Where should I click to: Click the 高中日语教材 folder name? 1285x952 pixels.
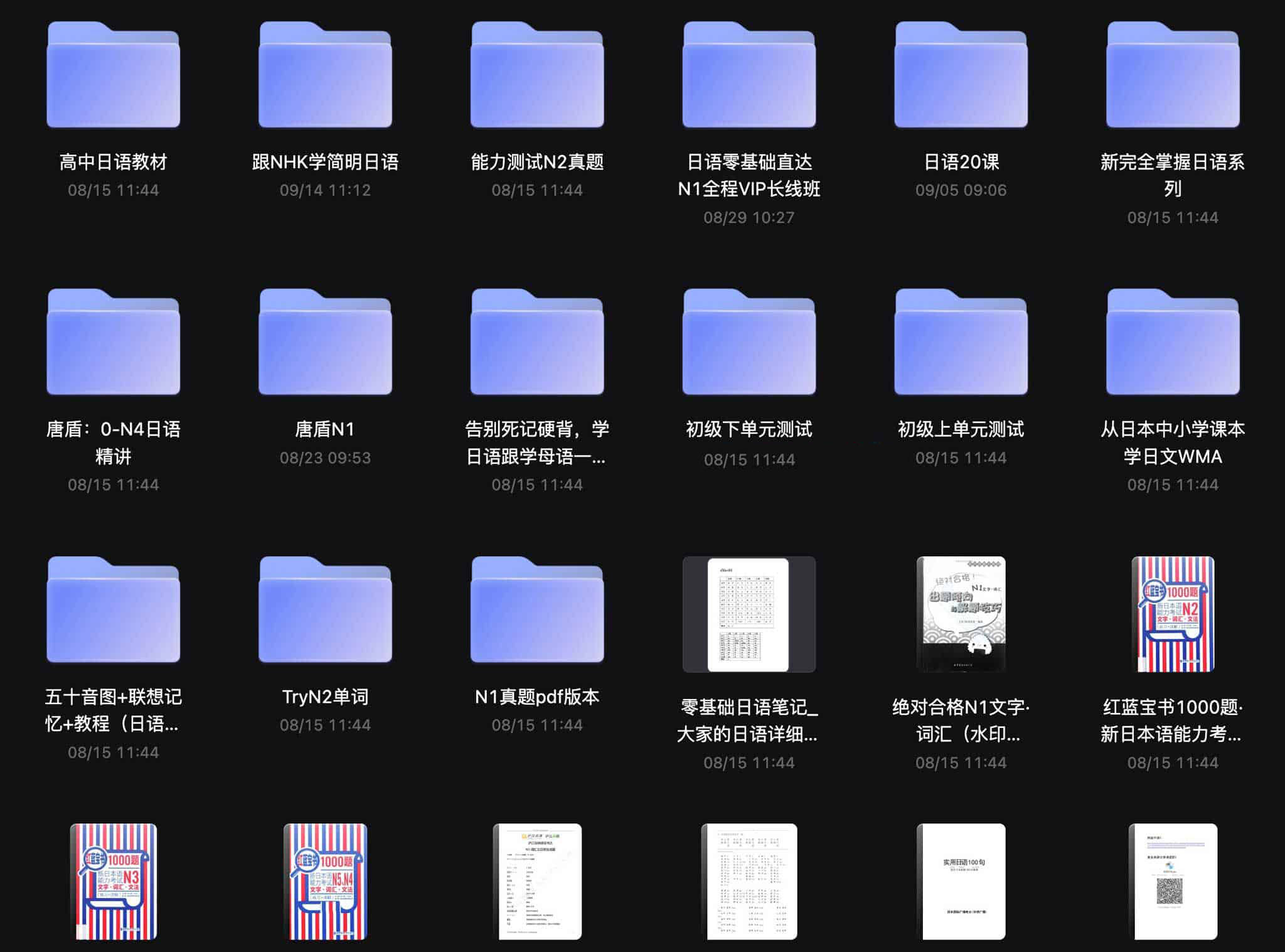click(114, 163)
